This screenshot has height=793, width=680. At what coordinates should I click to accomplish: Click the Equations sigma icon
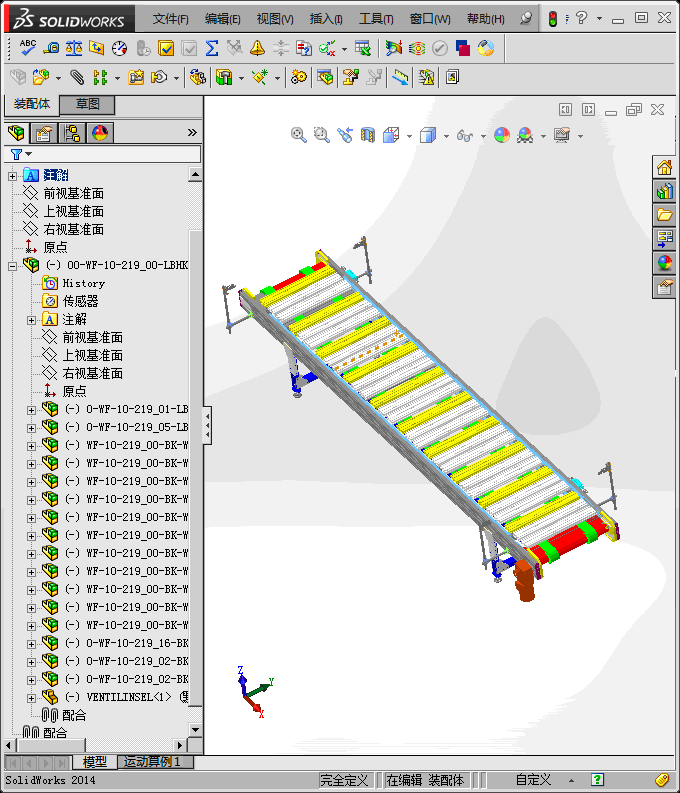tap(212, 48)
